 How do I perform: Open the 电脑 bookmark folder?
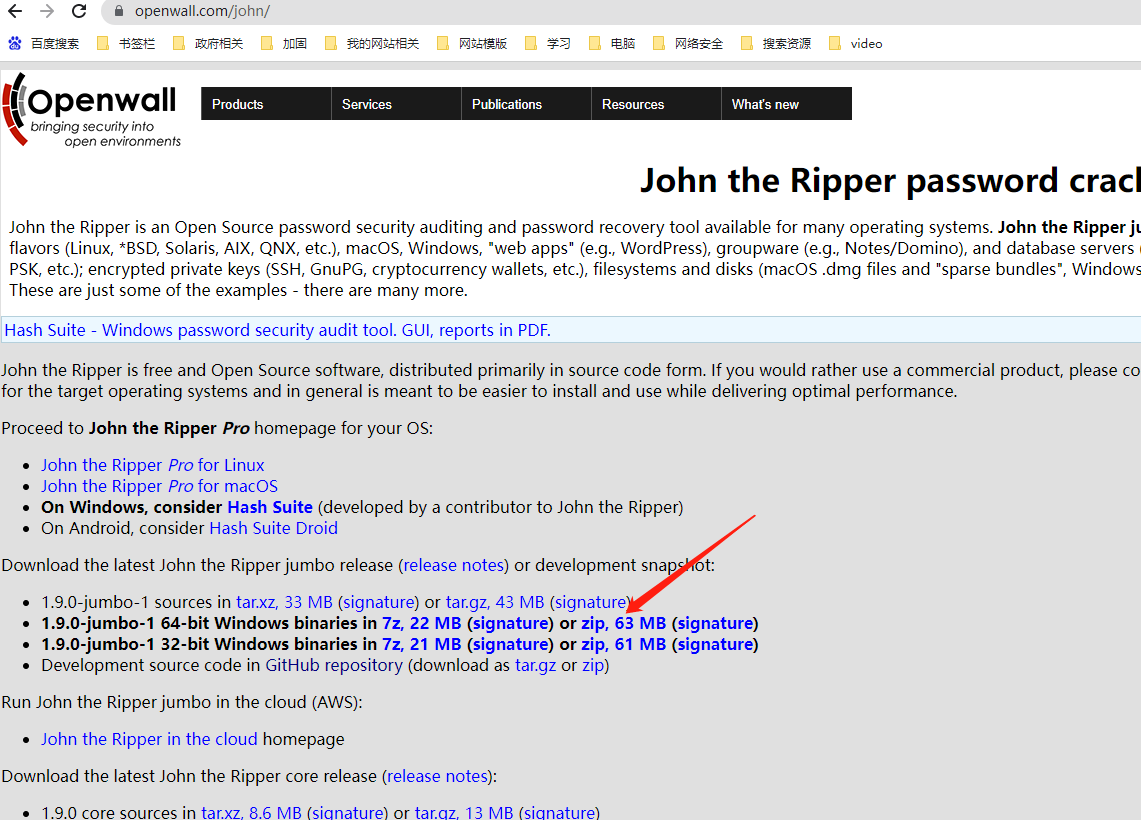click(x=612, y=44)
